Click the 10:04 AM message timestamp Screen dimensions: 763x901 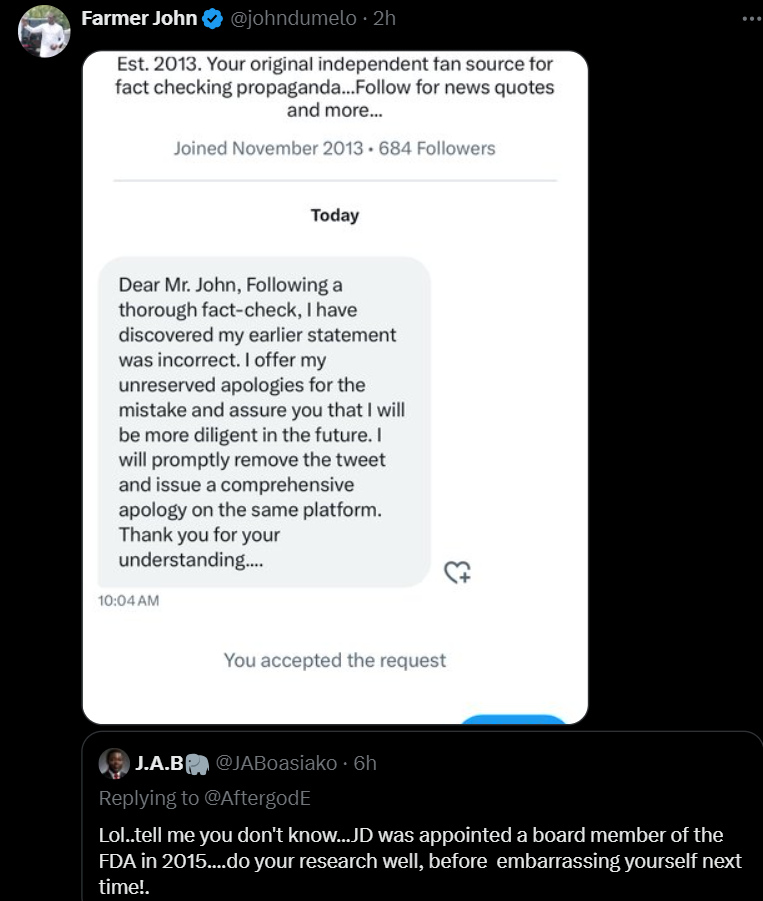(x=129, y=600)
